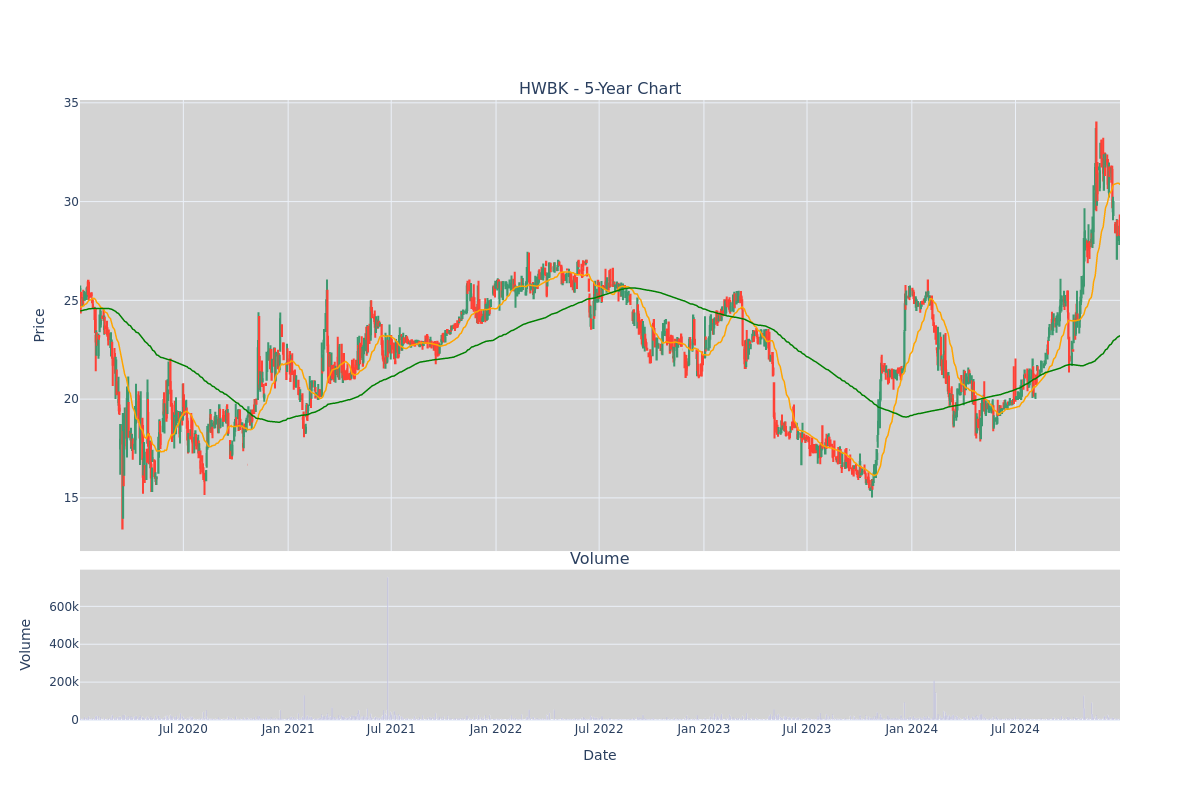Click volume tick label '0'
This screenshot has width=1200, height=800.
tap(75, 719)
